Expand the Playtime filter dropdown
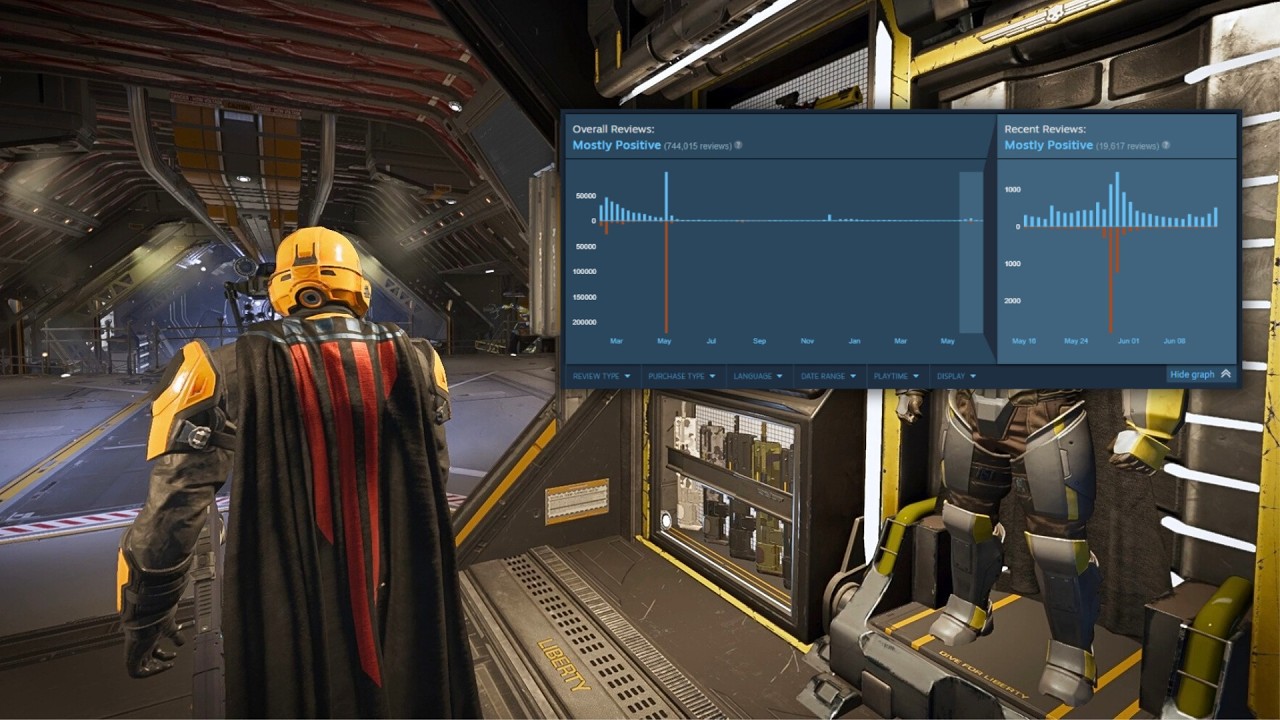The width and height of the screenshot is (1280, 720). [x=896, y=376]
